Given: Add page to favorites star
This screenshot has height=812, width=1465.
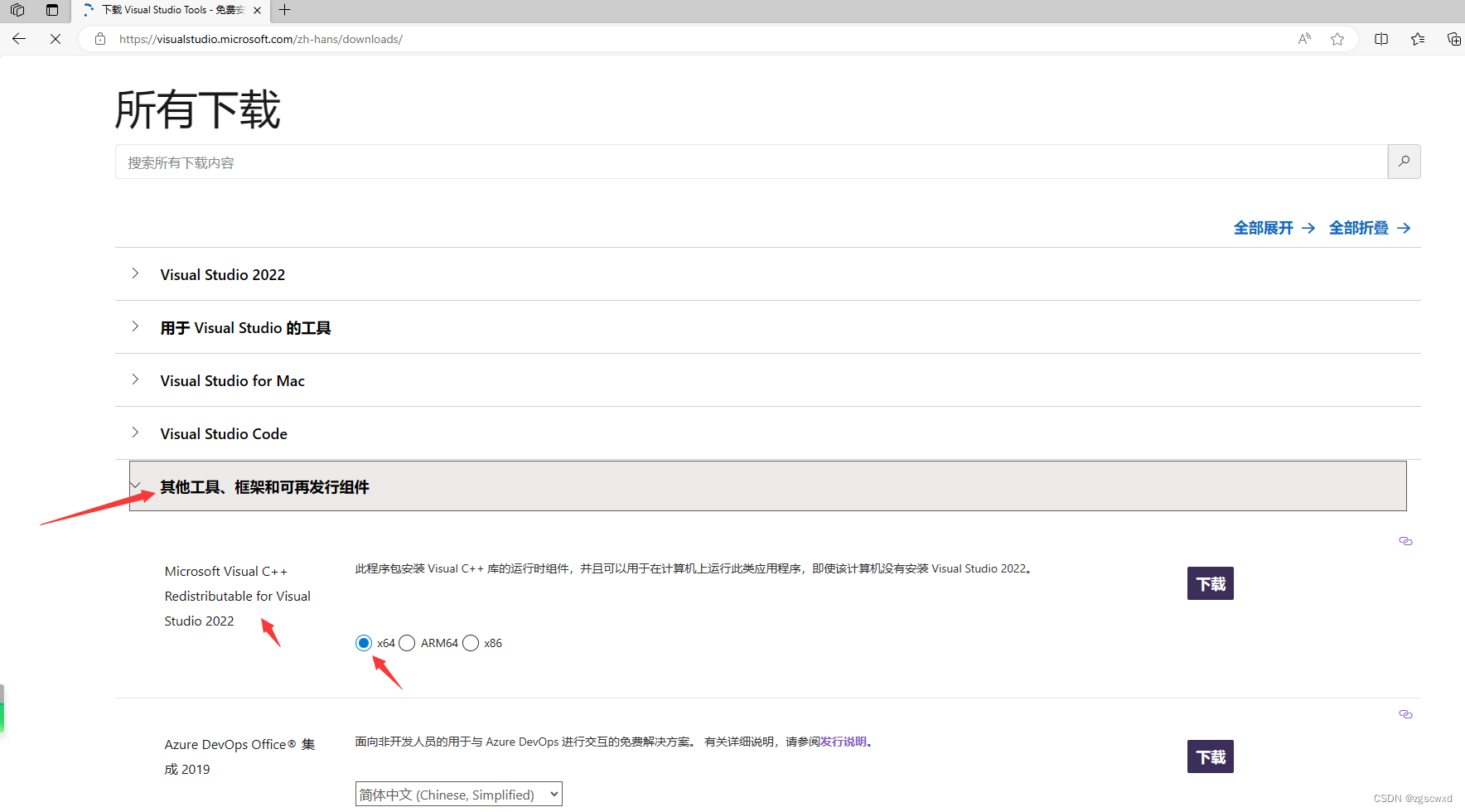Looking at the screenshot, I should [1337, 39].
